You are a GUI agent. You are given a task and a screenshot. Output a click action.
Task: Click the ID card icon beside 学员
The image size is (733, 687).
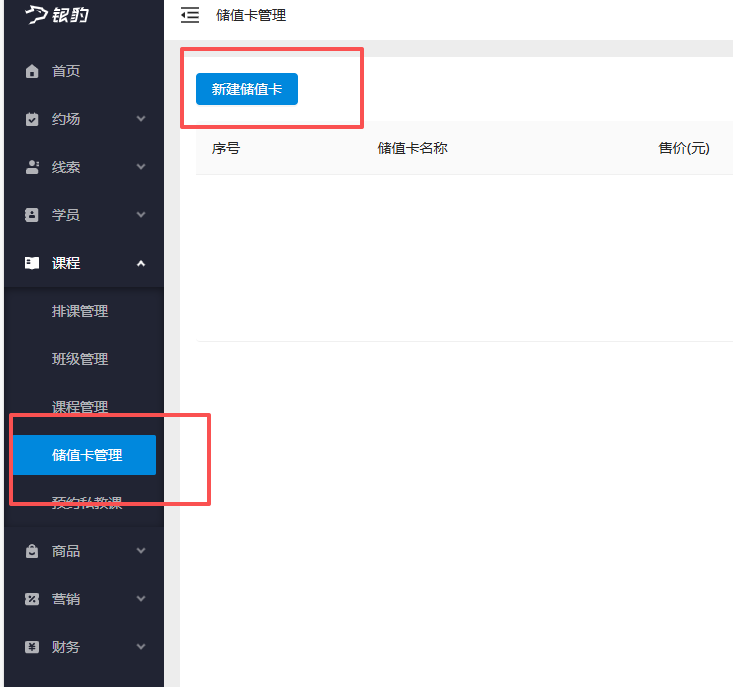click(32, 215)
